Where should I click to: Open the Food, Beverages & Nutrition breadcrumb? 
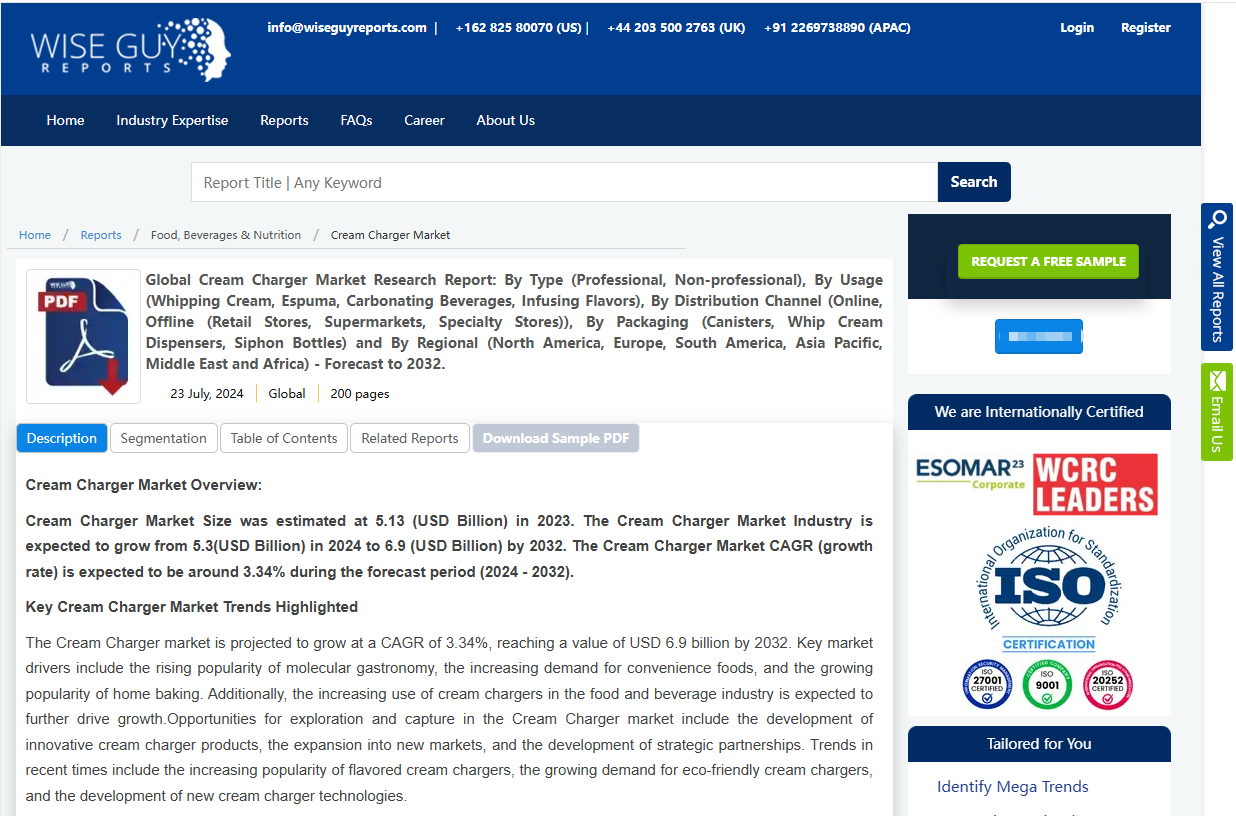tap(225, 234)
